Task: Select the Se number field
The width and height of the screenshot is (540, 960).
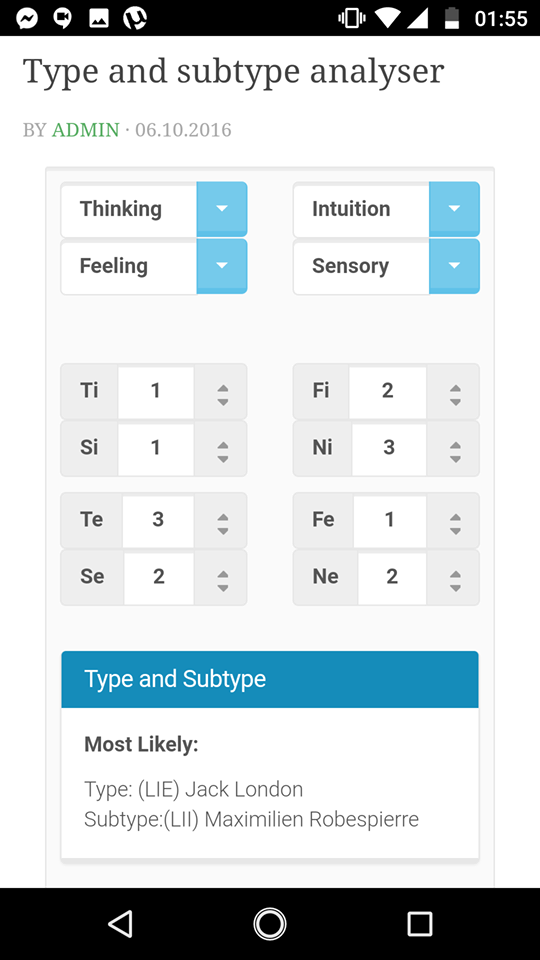Action: coord(159,577)
